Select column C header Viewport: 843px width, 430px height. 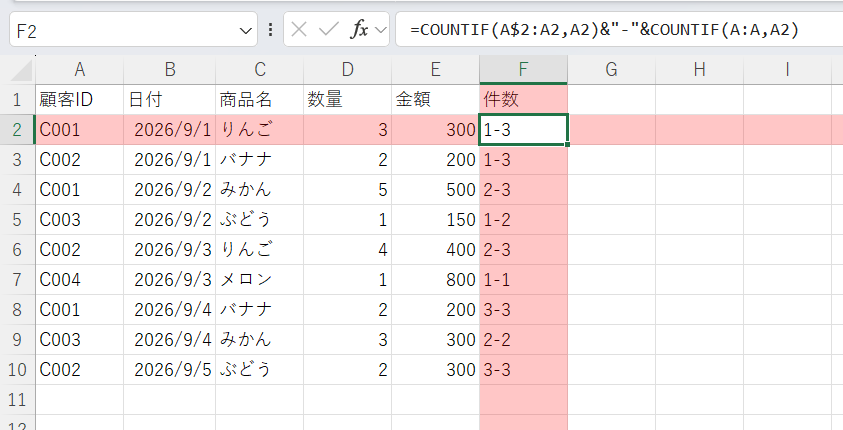pyautogui.click(x=260, y=70)
